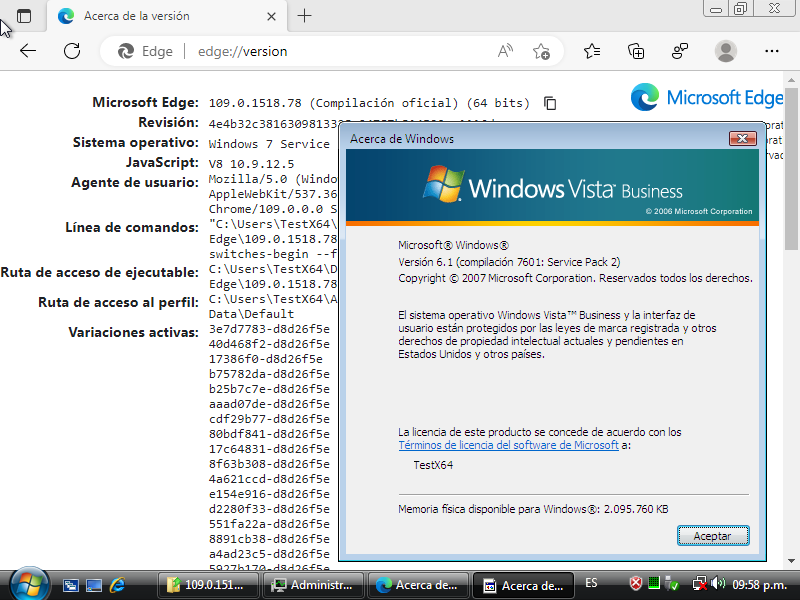Click the "Versión 6.1 (compilación 7601: Service Pack 2)" line
The image size is (800, 600).
[x=509, y=262]
